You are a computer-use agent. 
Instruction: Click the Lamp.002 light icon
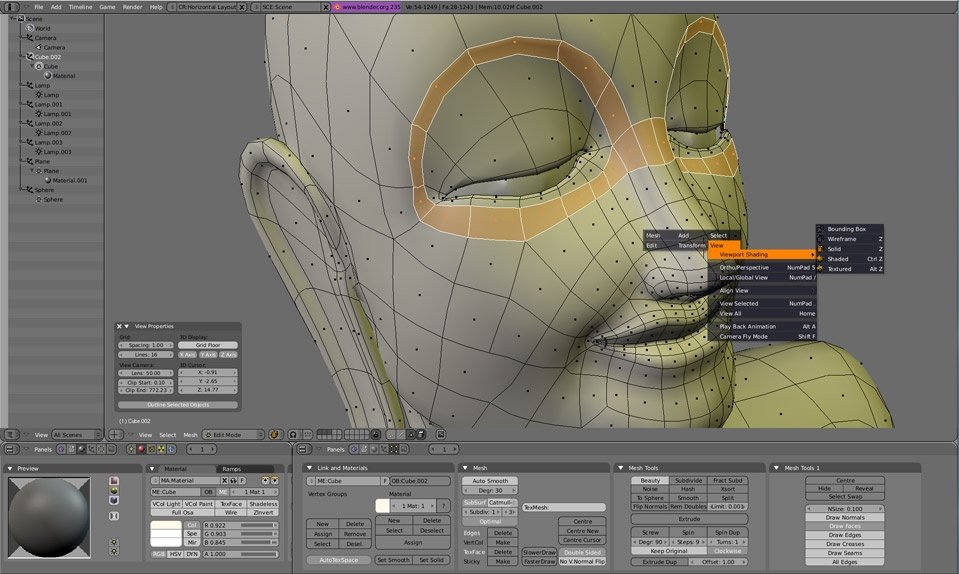[x=38, y=133]
